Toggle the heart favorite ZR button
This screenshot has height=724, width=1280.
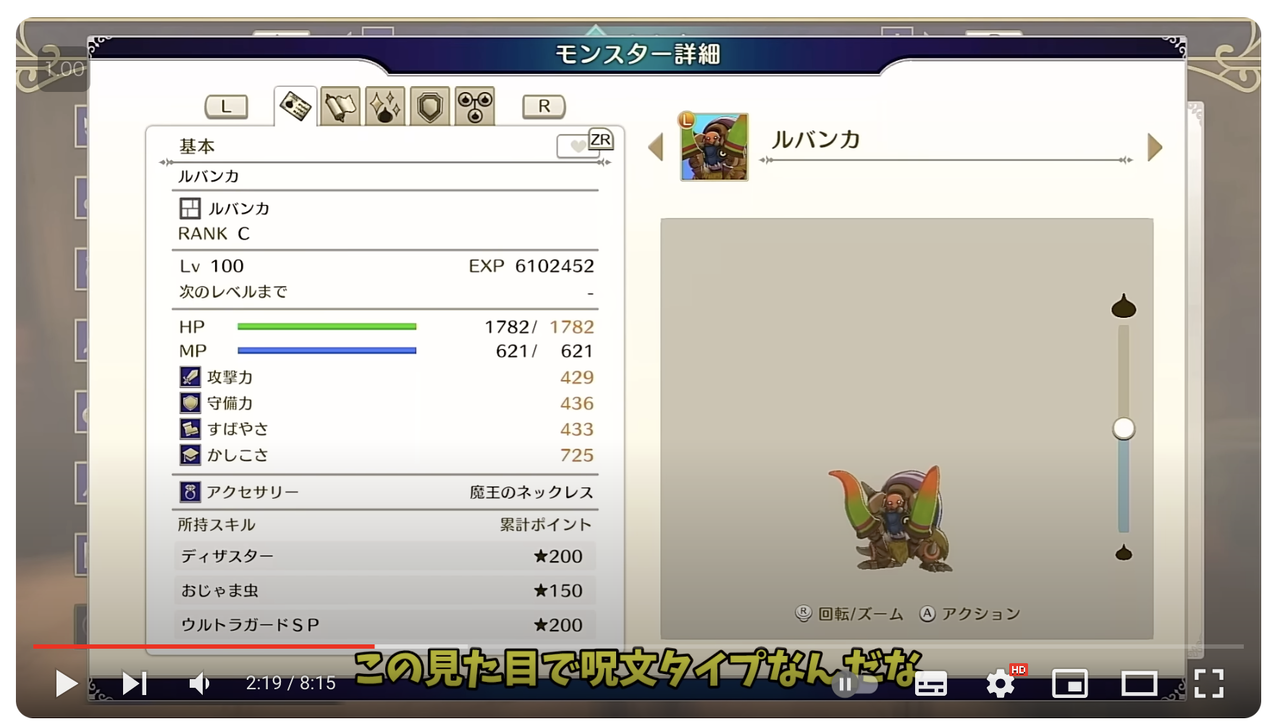pos(585,144)
